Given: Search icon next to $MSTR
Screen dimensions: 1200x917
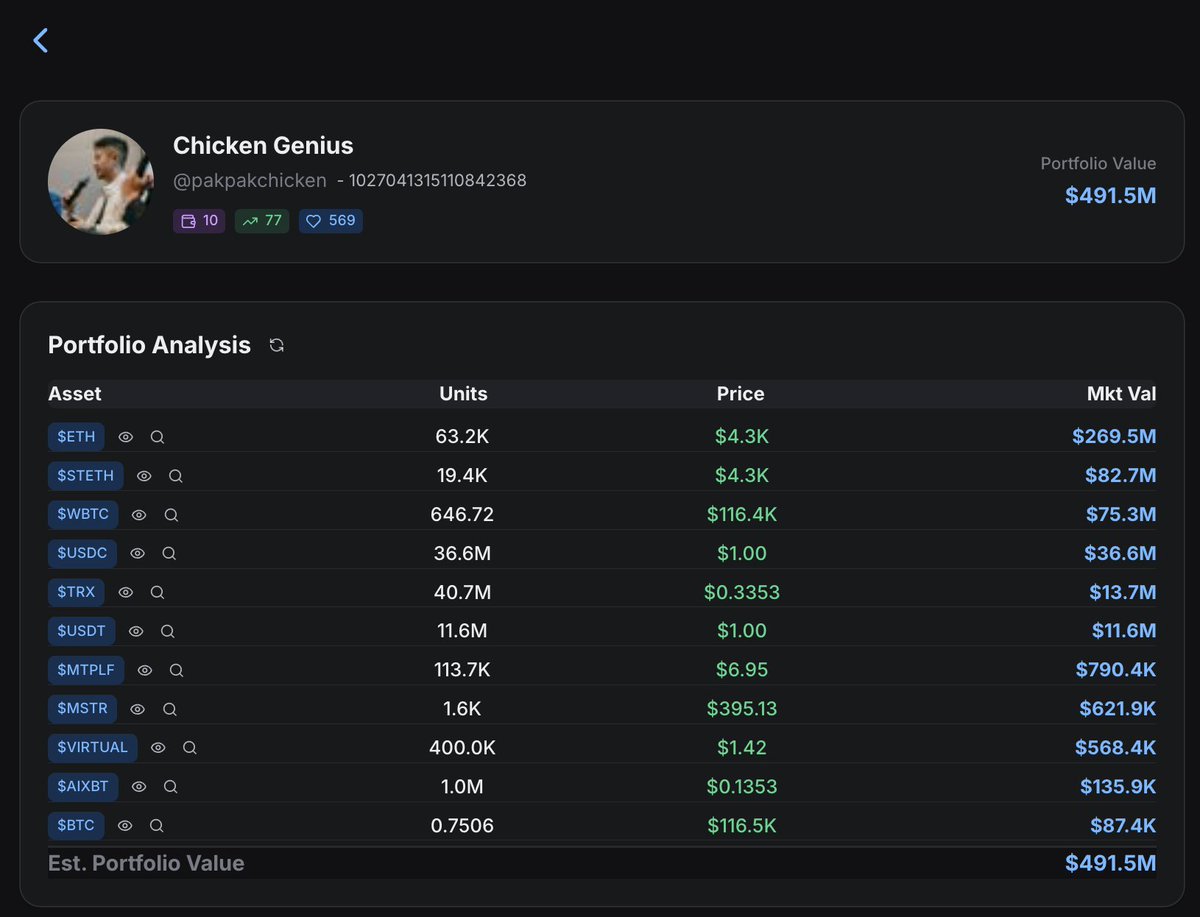Looking at the screenshot, I should 170,709.
